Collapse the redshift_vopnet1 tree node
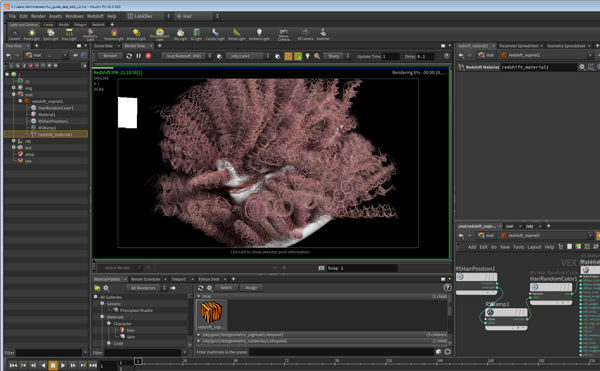The height and width of the screenshot is (371, 600). click(x=20, y=101)
